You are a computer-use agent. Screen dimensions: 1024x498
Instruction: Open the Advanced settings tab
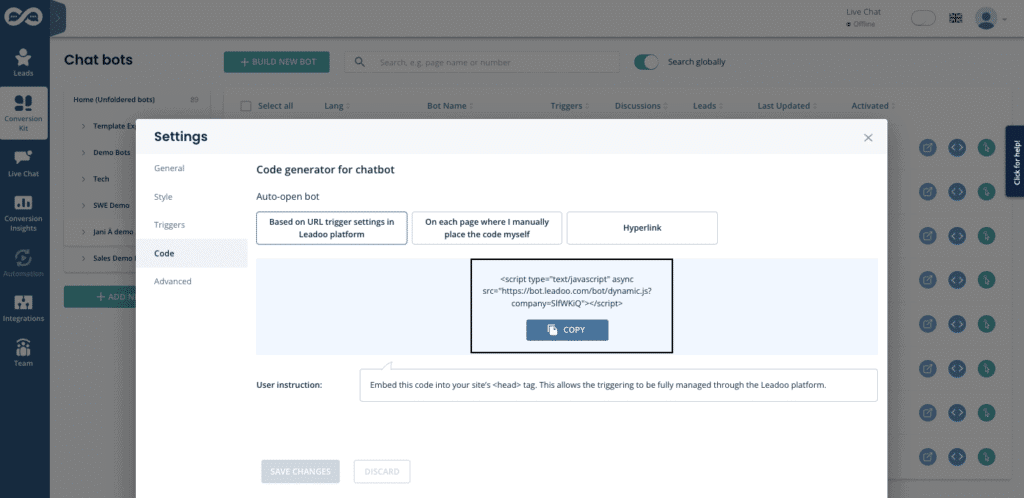[172, 281]
